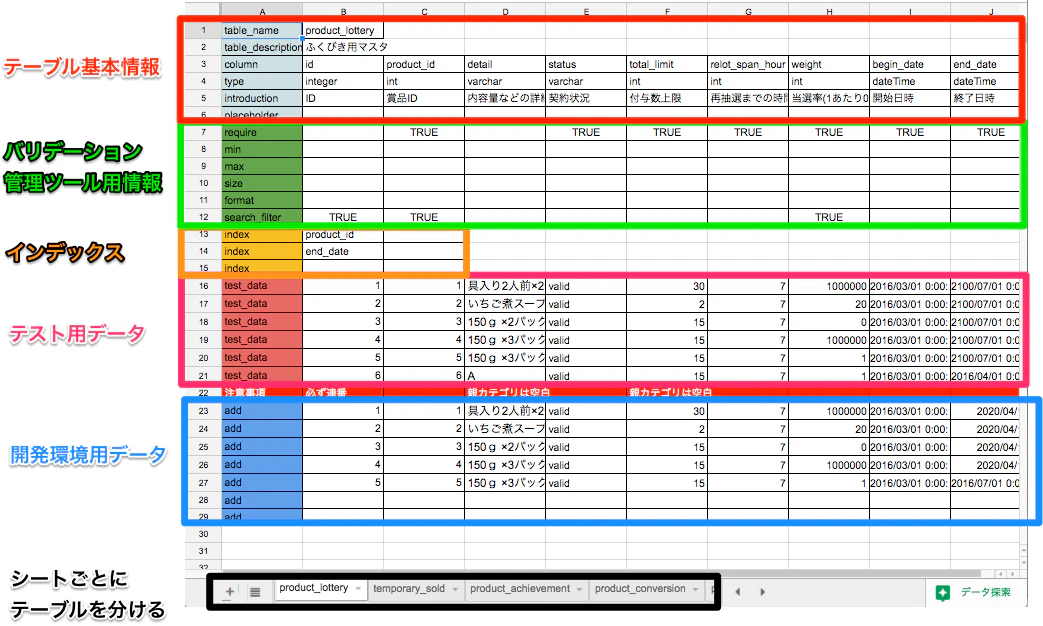This screenshot has width=1043, height=626.
Task: Switch to the product_conversion sheet tab
Action: tap(640, 589)
